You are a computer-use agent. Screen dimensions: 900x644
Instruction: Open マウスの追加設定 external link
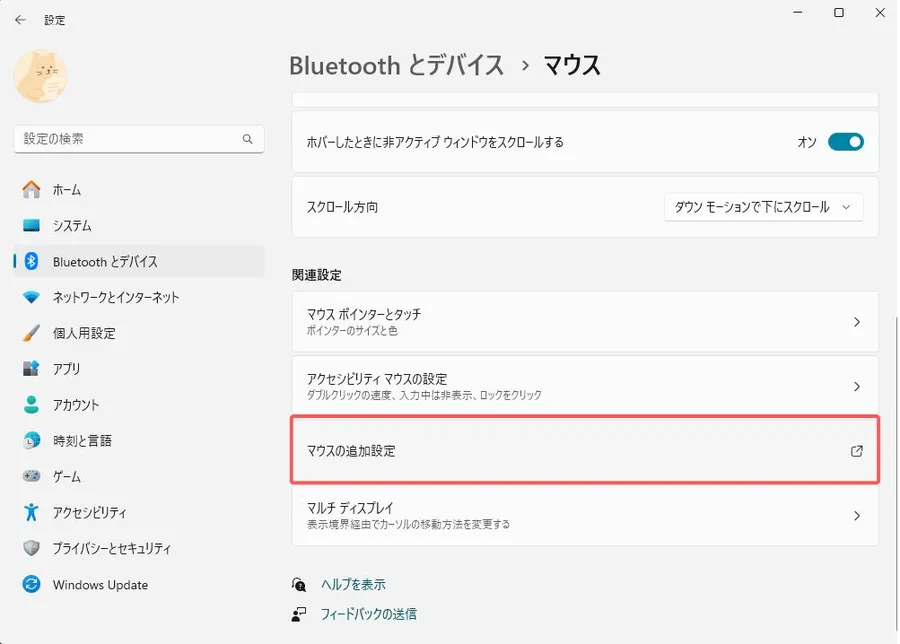pyautogui.click(x=856, y=451)
